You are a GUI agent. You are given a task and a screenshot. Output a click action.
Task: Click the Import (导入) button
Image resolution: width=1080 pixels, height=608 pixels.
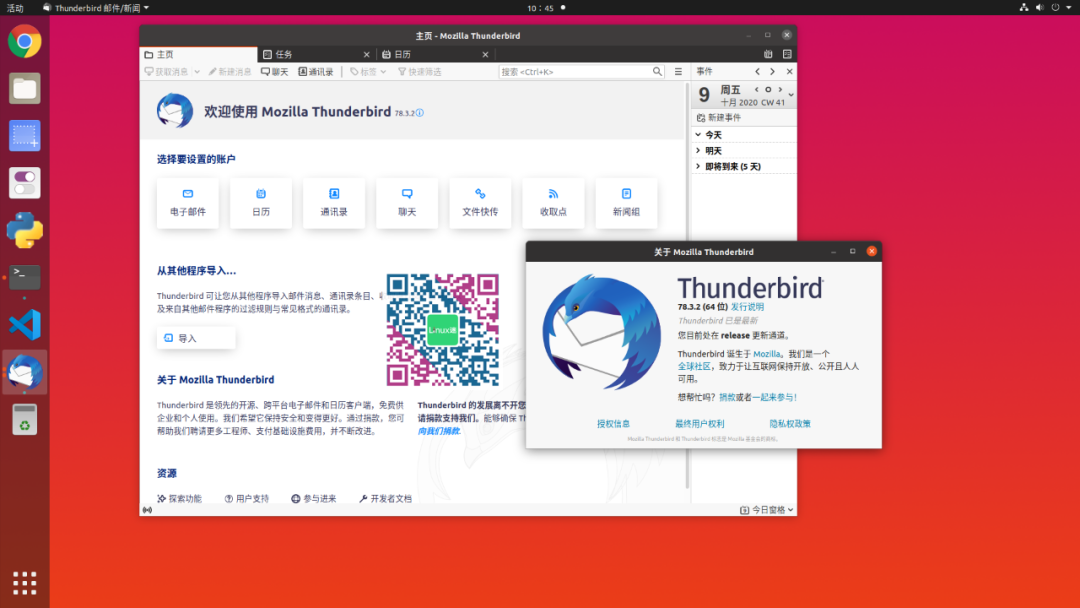196,338
